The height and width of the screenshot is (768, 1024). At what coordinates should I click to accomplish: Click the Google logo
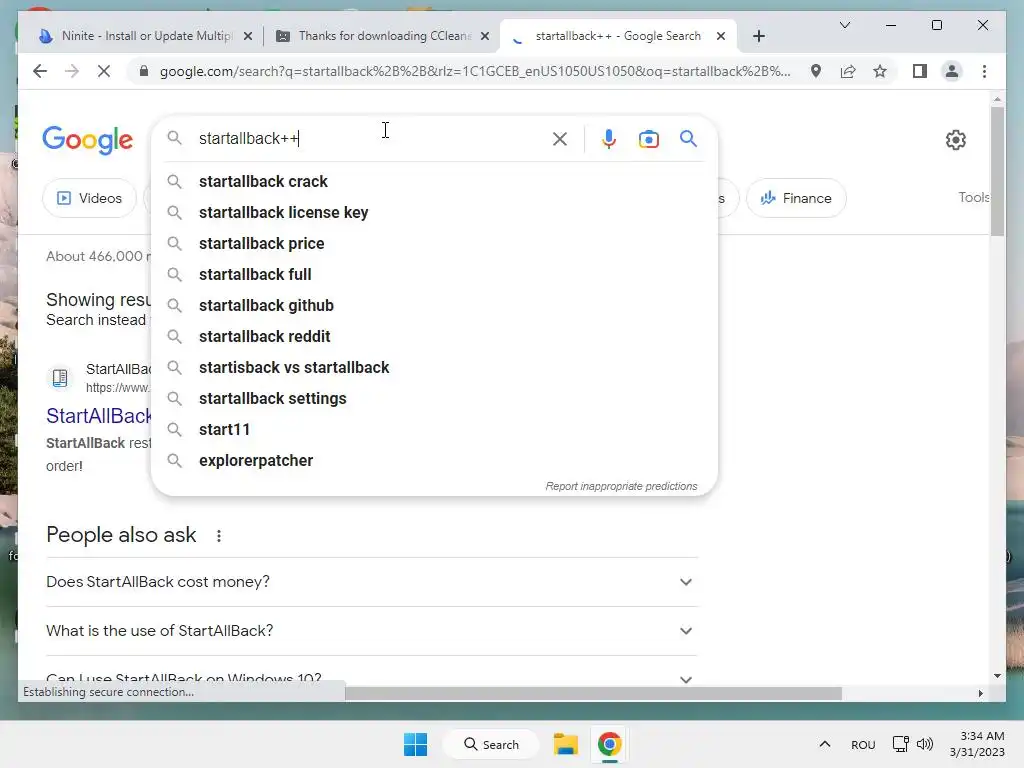tap(88, 140)
